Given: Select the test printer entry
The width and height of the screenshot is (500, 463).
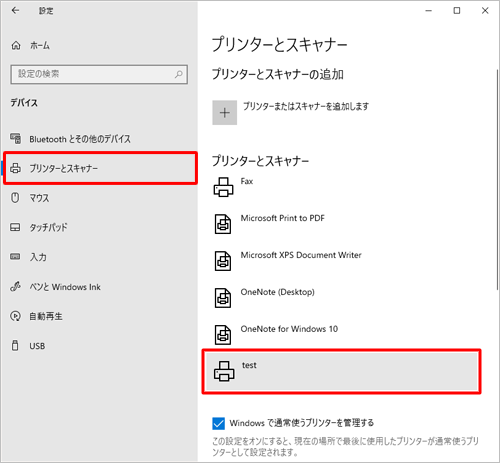Looking at the screenshot, I should pos(342,371).
